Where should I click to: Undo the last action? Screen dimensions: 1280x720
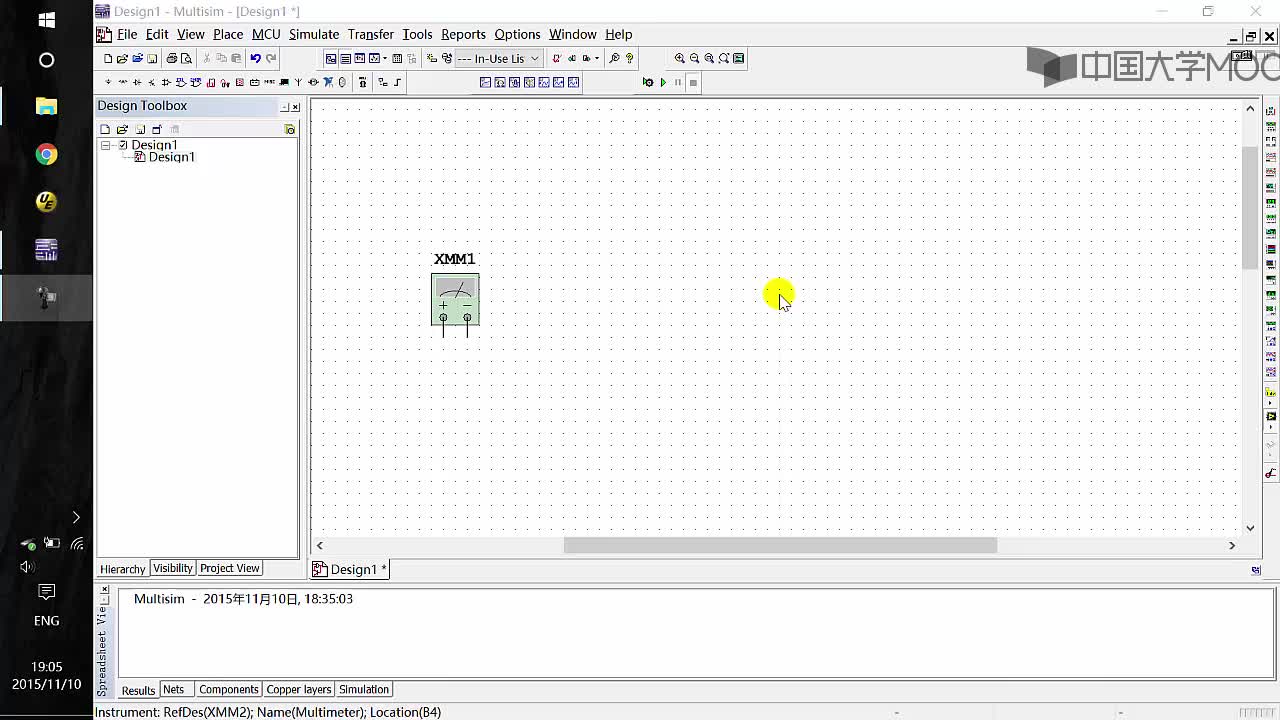coord(255,58)
